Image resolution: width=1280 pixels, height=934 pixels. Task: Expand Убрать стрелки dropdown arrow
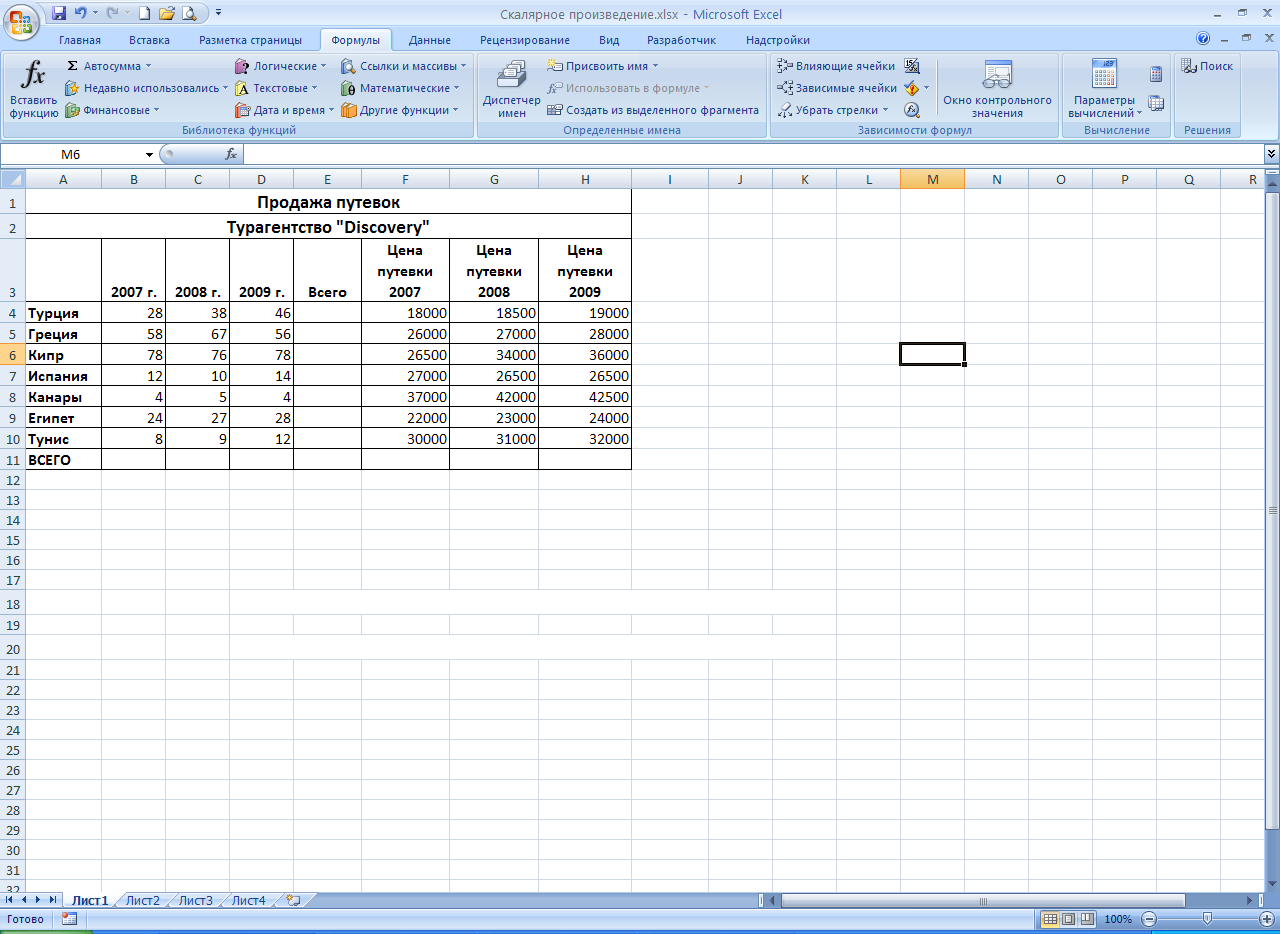tap(886, 110)
